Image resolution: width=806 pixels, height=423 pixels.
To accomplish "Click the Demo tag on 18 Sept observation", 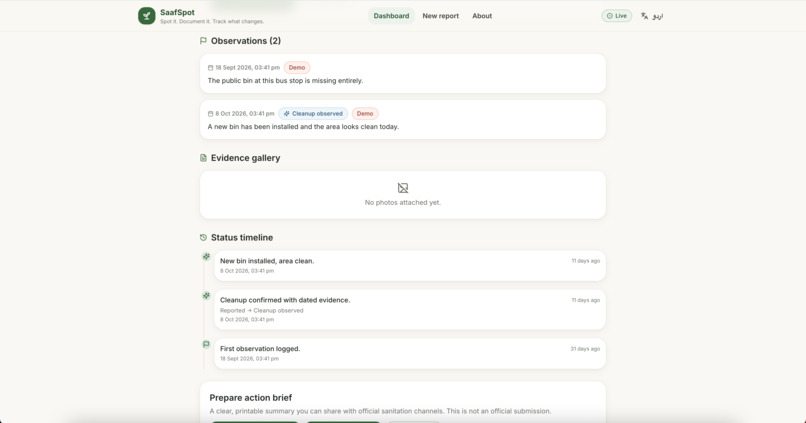I will point(297,67).
